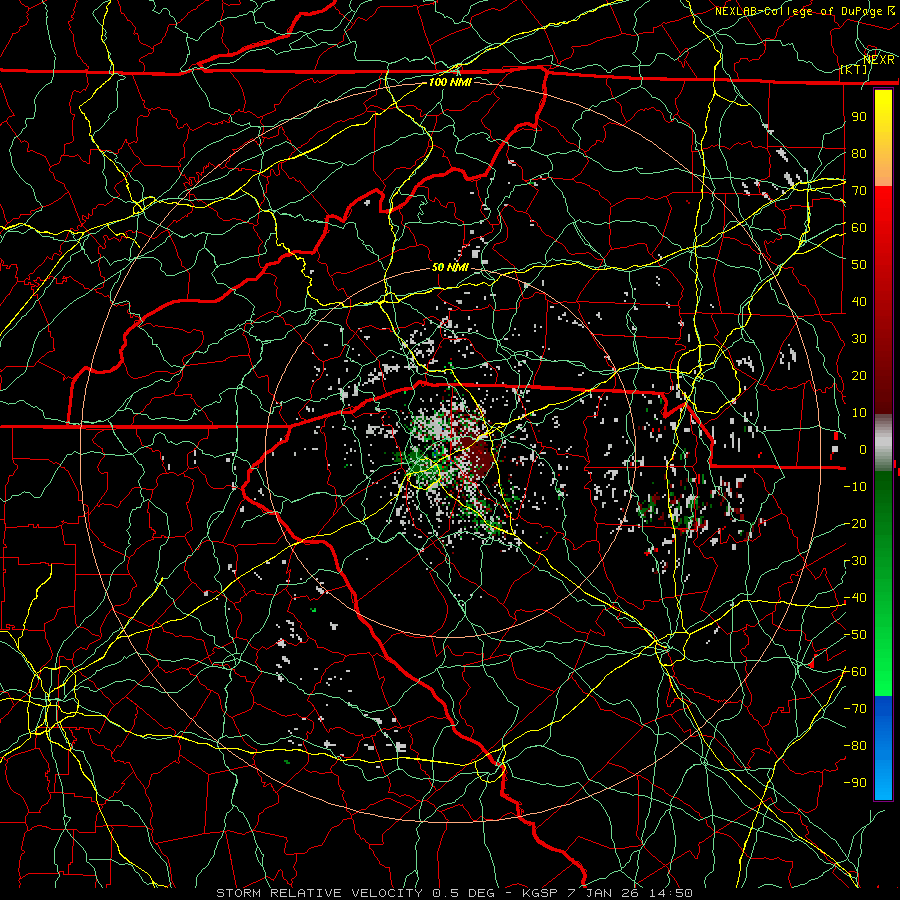Select the 0 value on velocity scale
This screenshot has width=900, height=900.
pos(863,449)
